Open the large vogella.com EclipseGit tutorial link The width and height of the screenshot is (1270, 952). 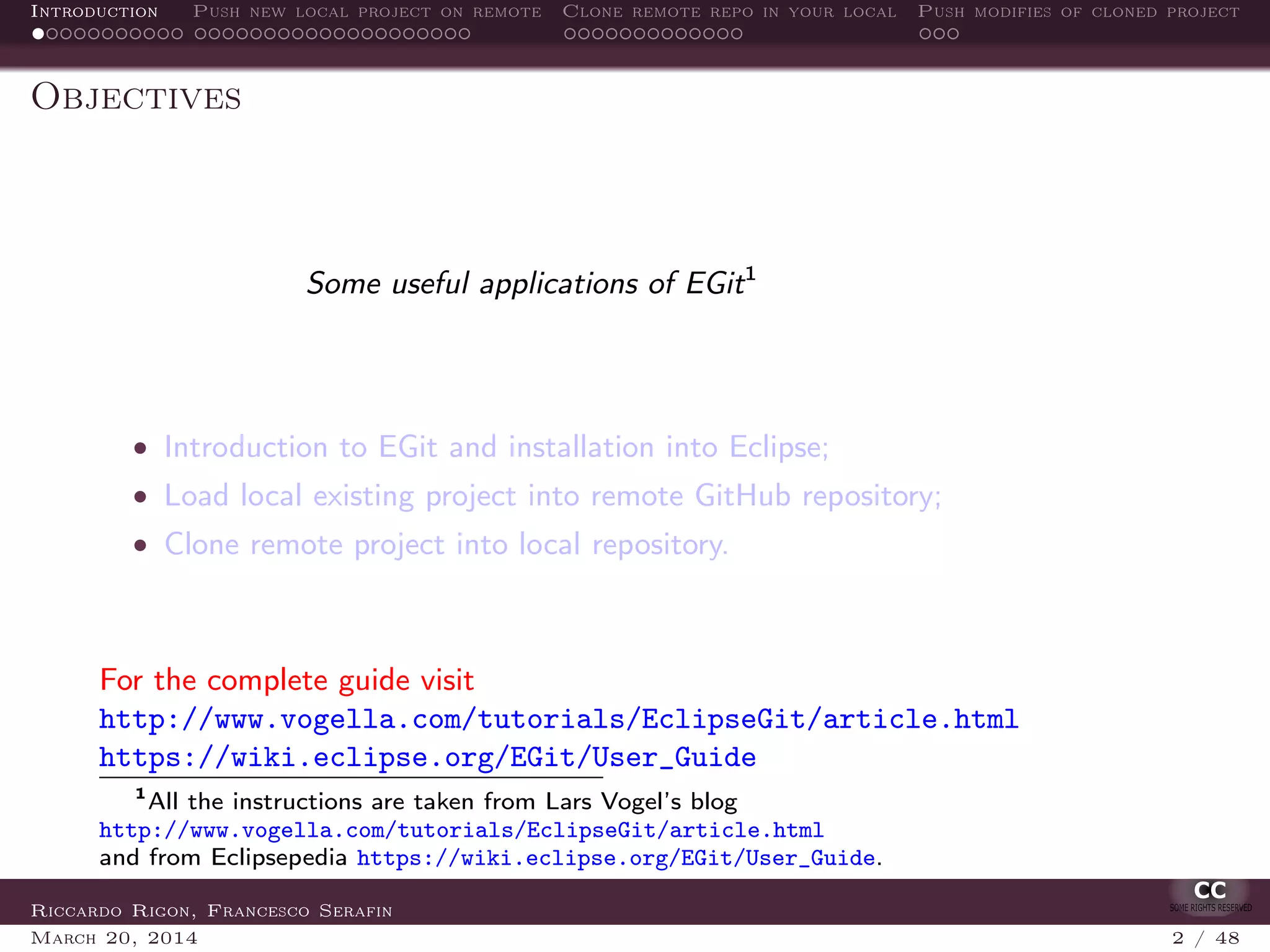(559, 720)
